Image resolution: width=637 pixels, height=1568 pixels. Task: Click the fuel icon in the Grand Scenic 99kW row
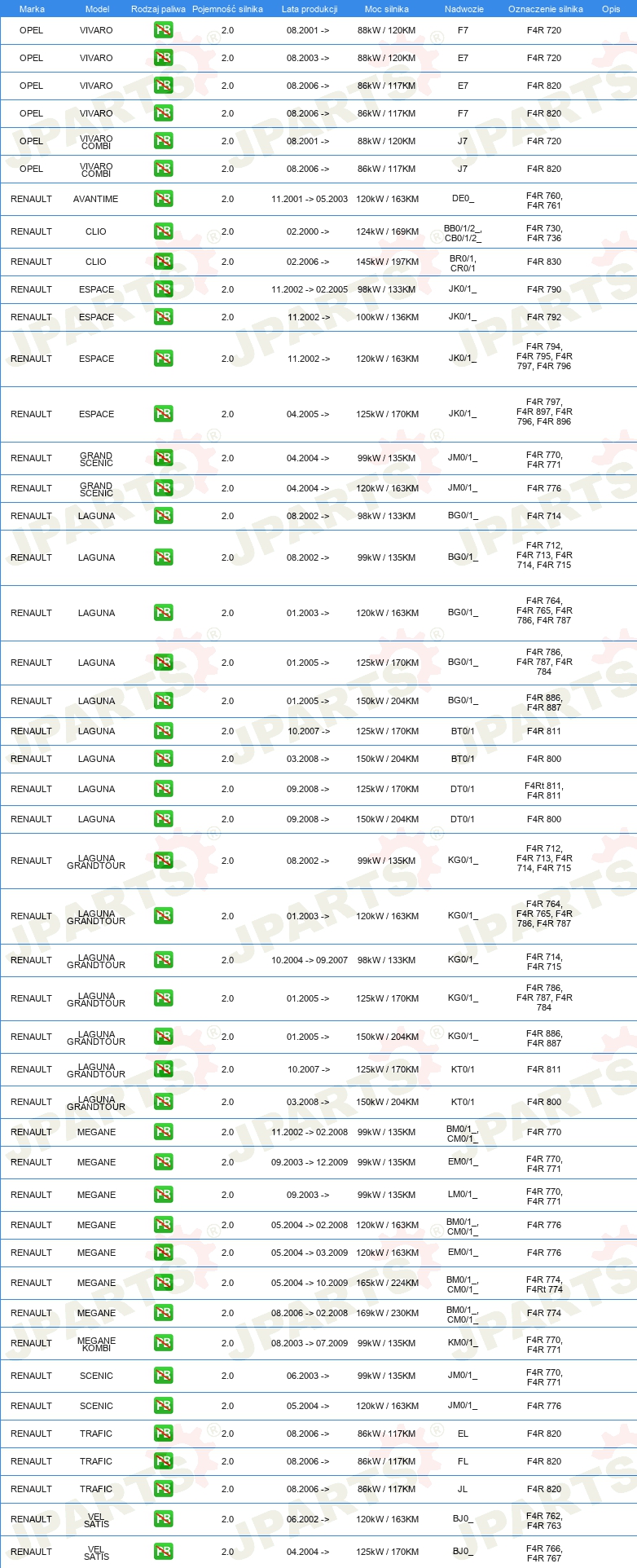[x=164, y=458]
